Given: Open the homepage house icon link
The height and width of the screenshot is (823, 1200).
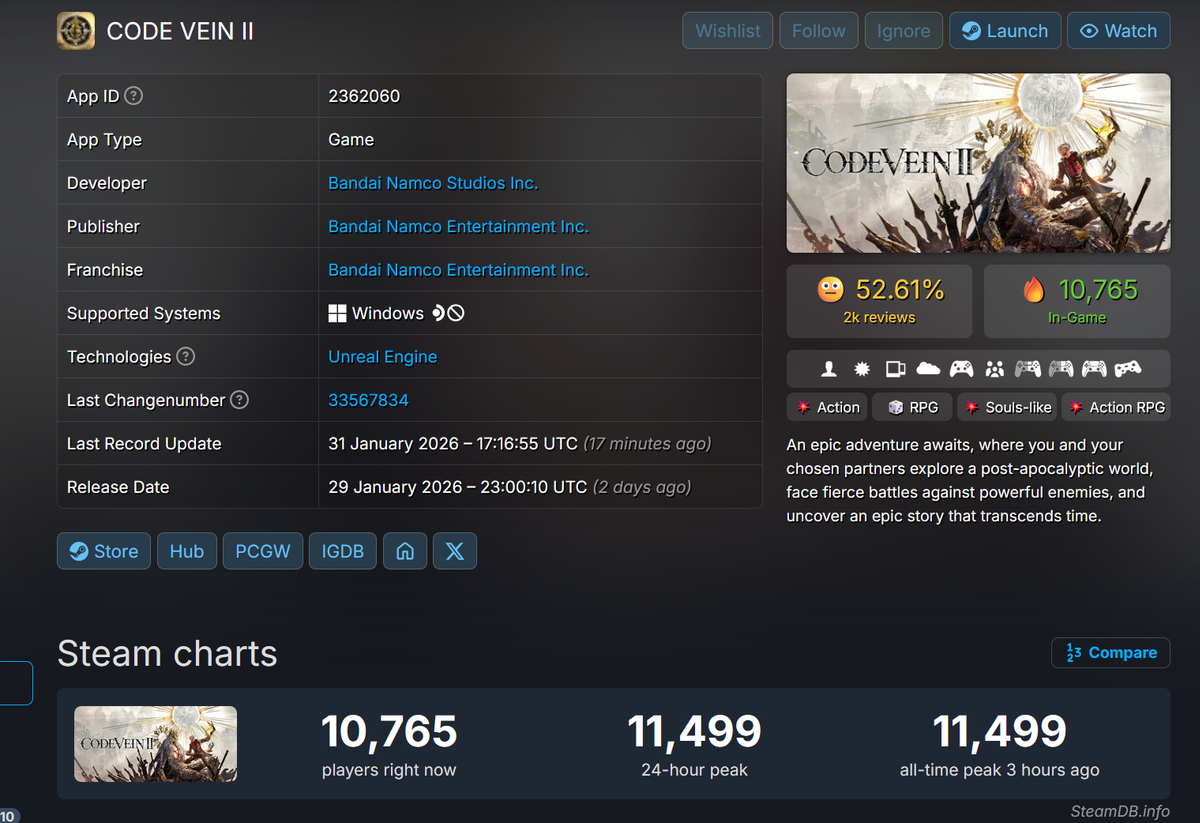Looking at the screenshot, I should pyautogui.click(x=405, y=551).
